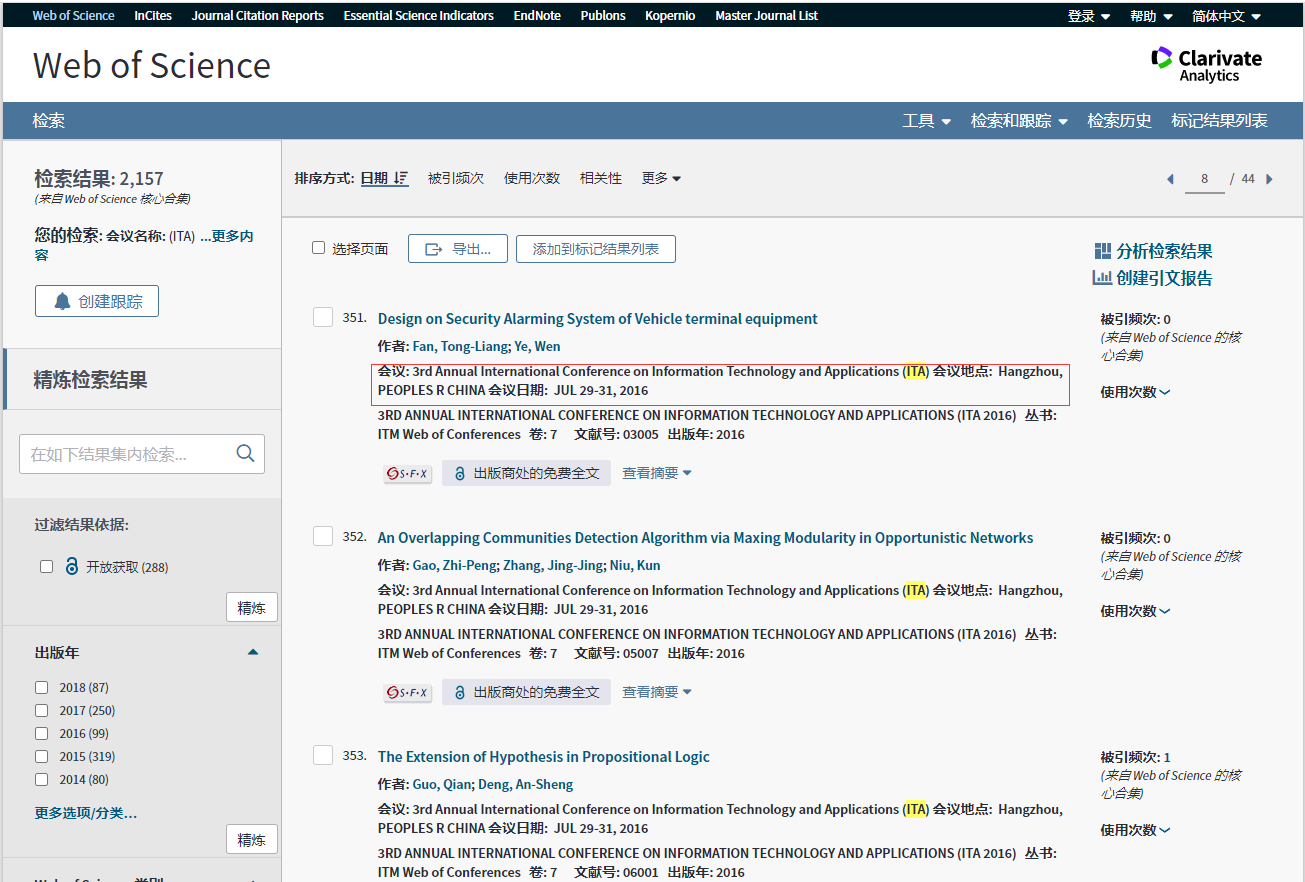The image size is (1305, 882).
Task: Click SFX icon for record 351
Action: 408,473
